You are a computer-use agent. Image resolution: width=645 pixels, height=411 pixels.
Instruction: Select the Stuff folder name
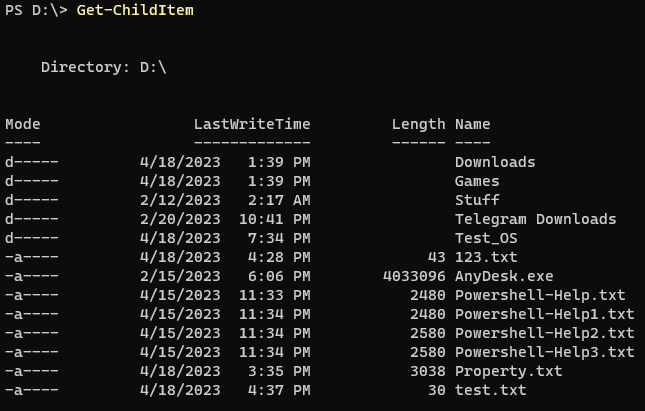pos(477,200)
